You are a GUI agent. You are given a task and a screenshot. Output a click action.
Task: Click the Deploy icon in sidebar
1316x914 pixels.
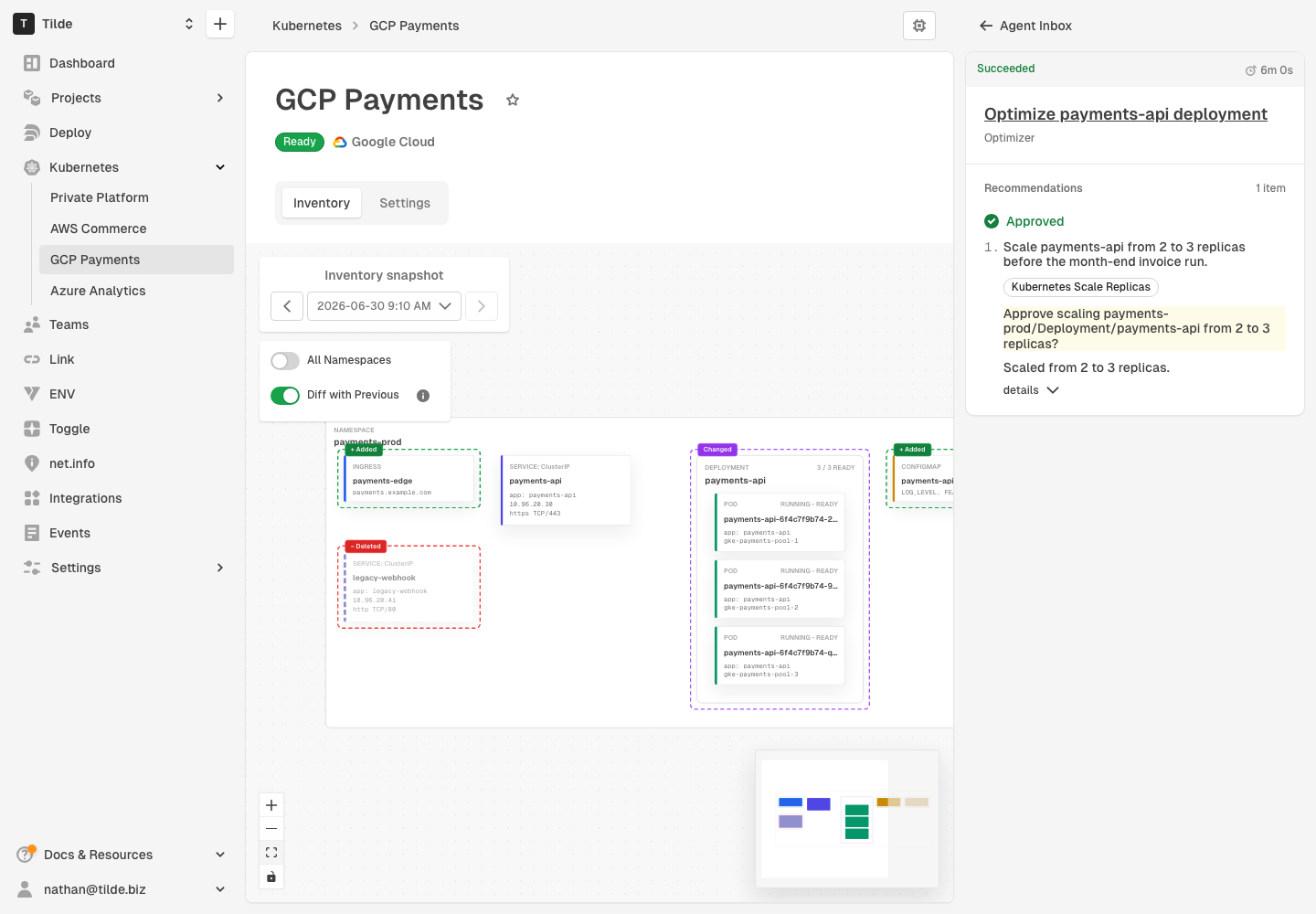(x=32, y=133)
